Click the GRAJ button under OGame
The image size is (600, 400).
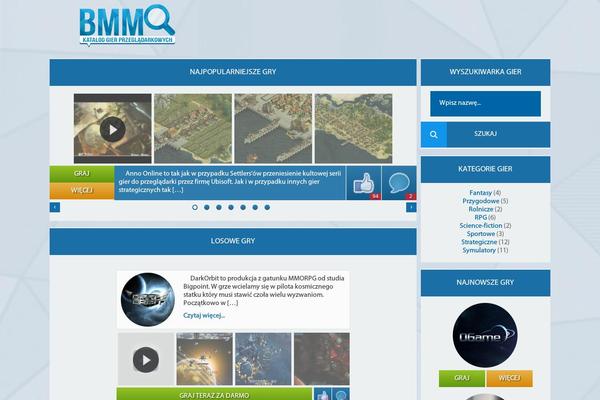[x=462, y=378]
